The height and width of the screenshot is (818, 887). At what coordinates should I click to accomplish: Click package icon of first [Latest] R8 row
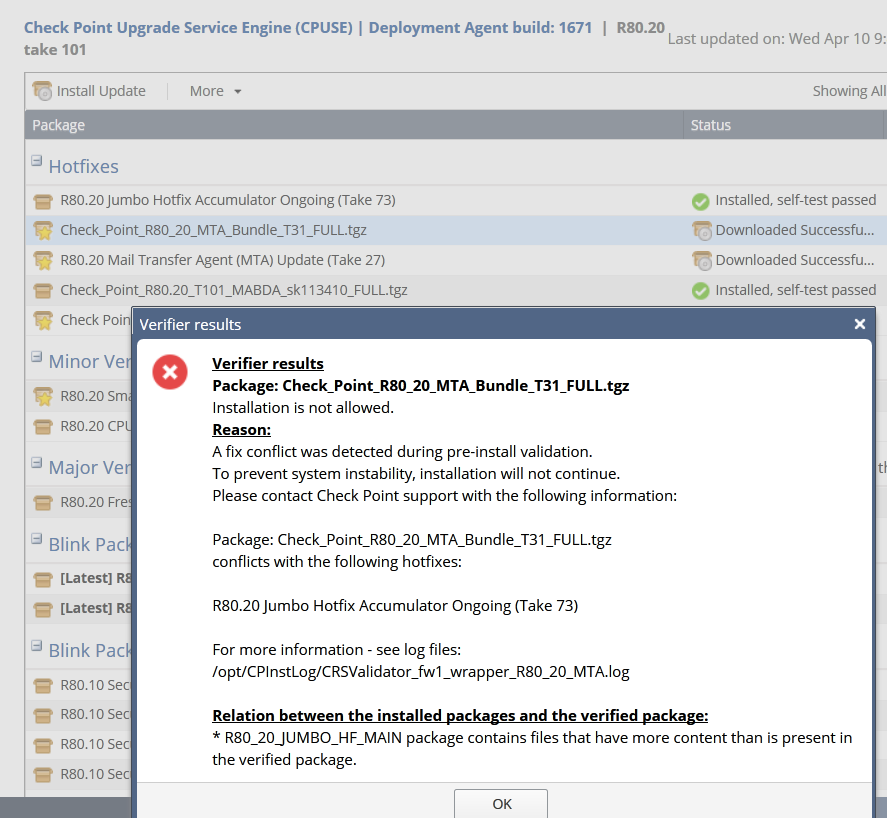point(43,579)
